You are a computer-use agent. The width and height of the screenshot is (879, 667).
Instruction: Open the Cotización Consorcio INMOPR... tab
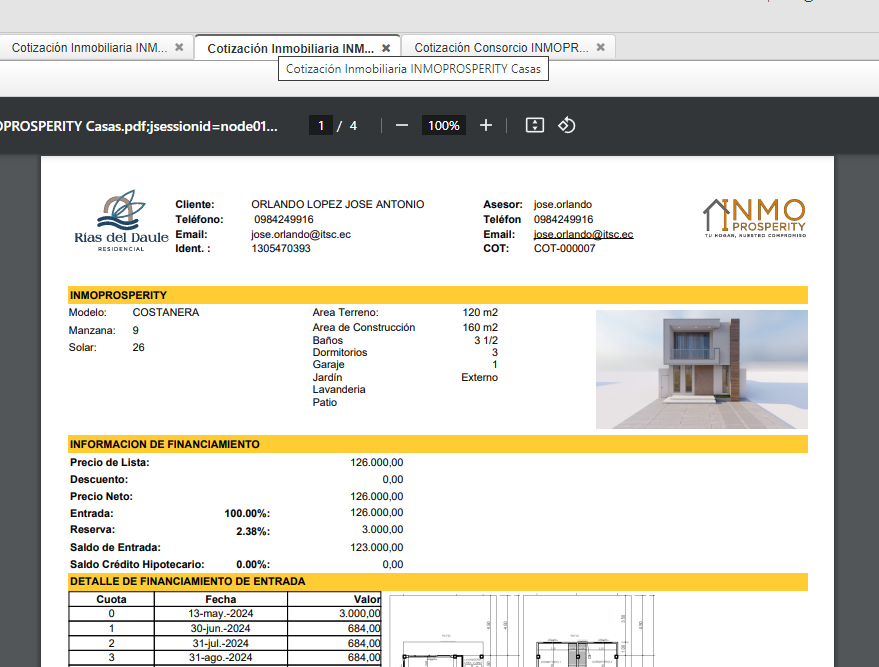501,47
